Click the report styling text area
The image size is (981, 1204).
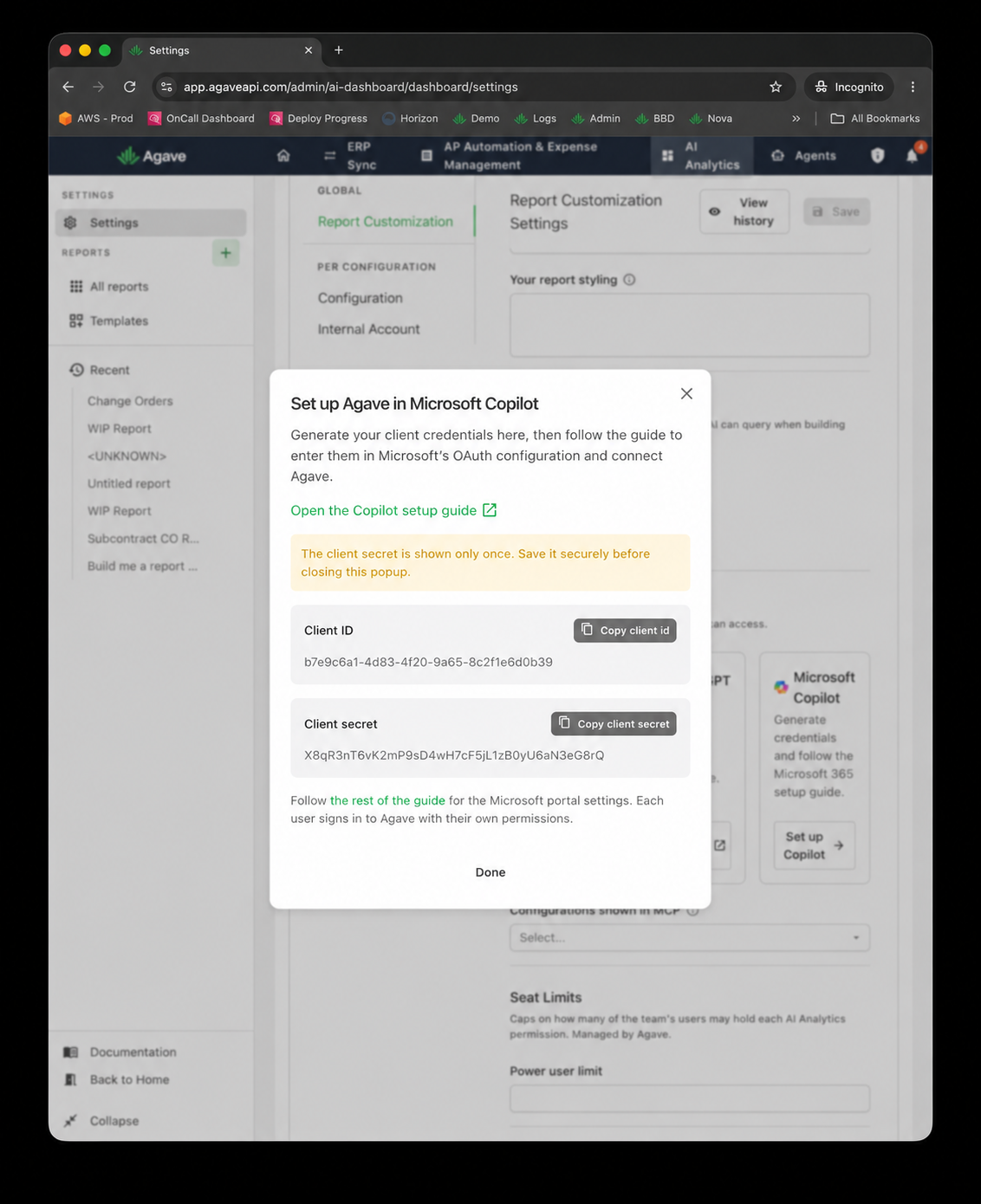[x=690, y=325]
